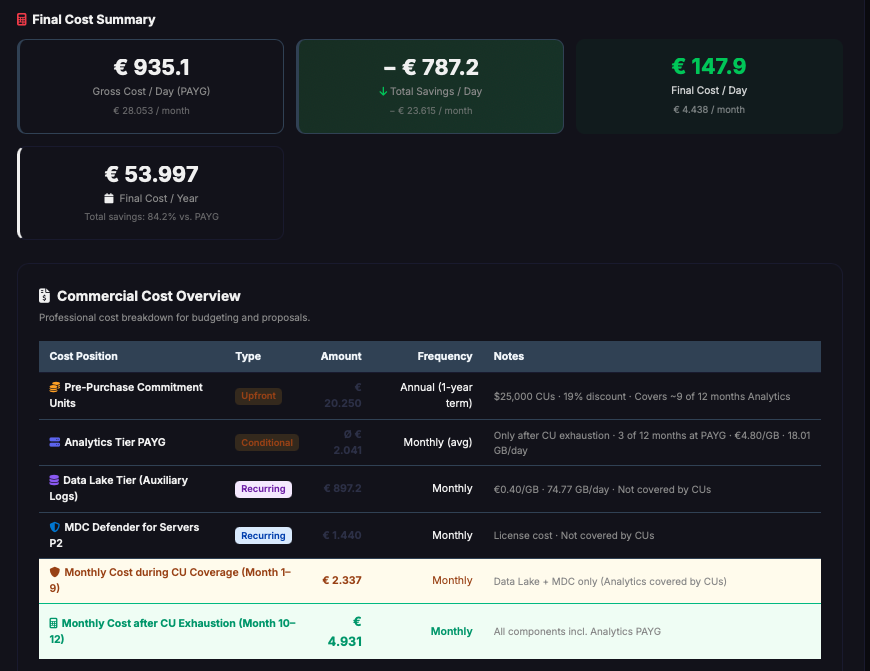Click the Recurring badge on the MDC Defender row

click(x=262, y=535)
